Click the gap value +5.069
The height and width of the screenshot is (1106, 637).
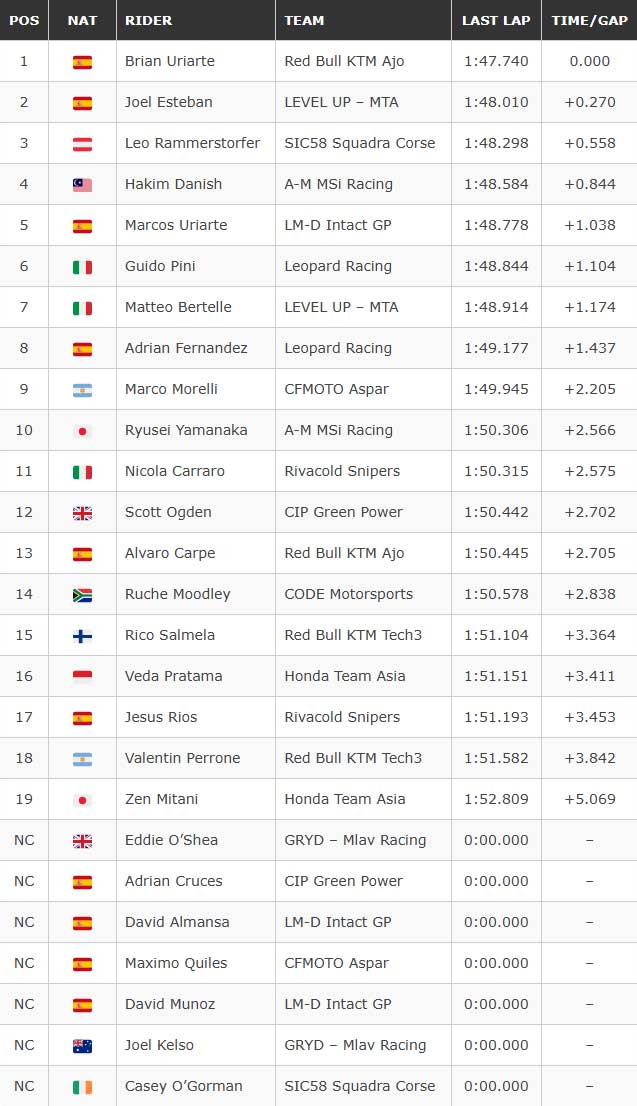pos(590,799)
